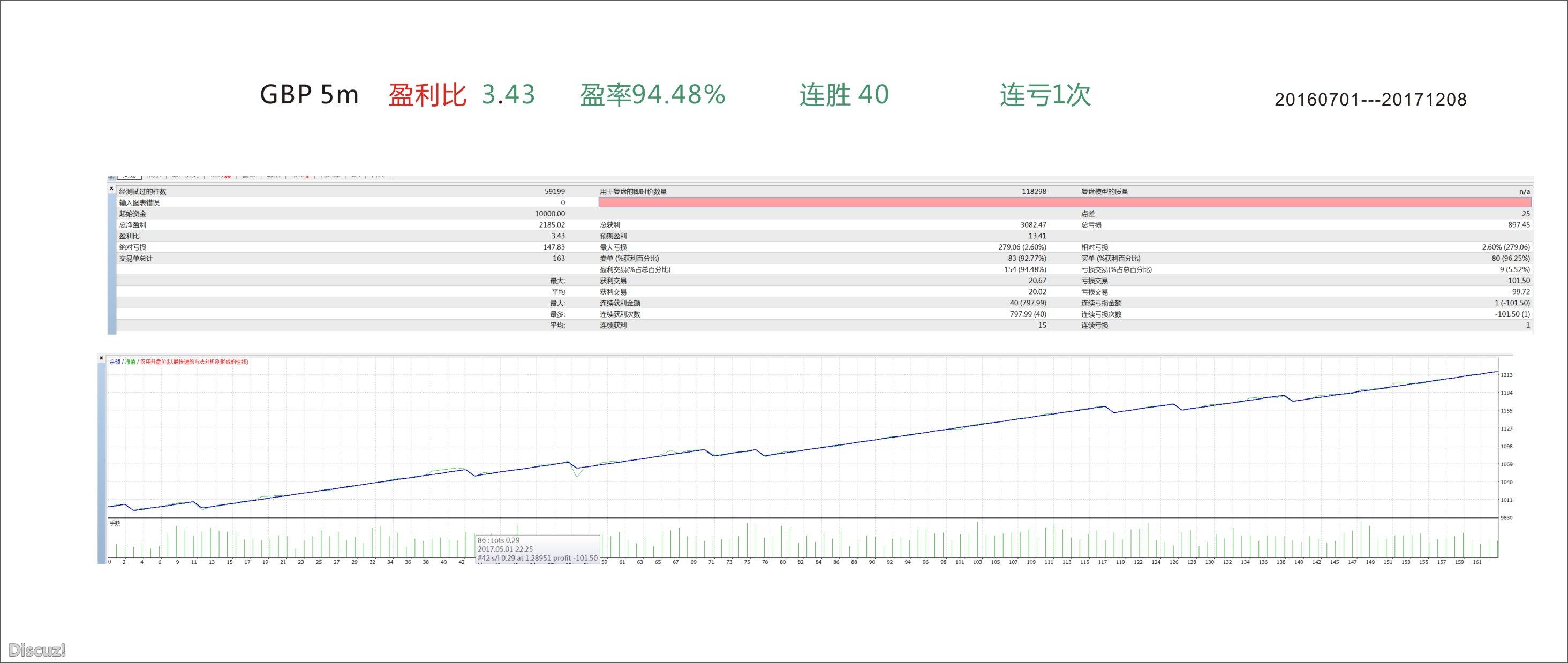Image resolution: width=1568 pixels, height=663 pixels.
Task: Select the consecutive loss value '-101.50 (1)'
Action: (1513, 314)
